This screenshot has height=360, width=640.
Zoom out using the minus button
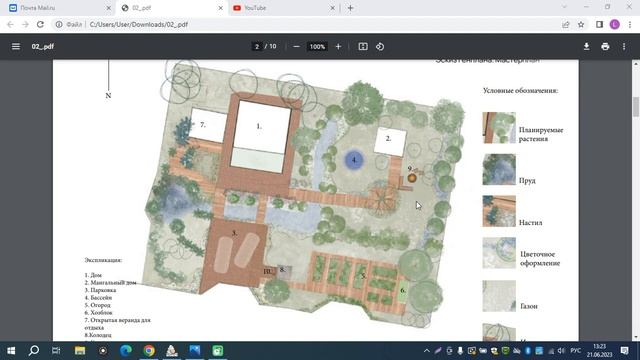click(296, 47)
